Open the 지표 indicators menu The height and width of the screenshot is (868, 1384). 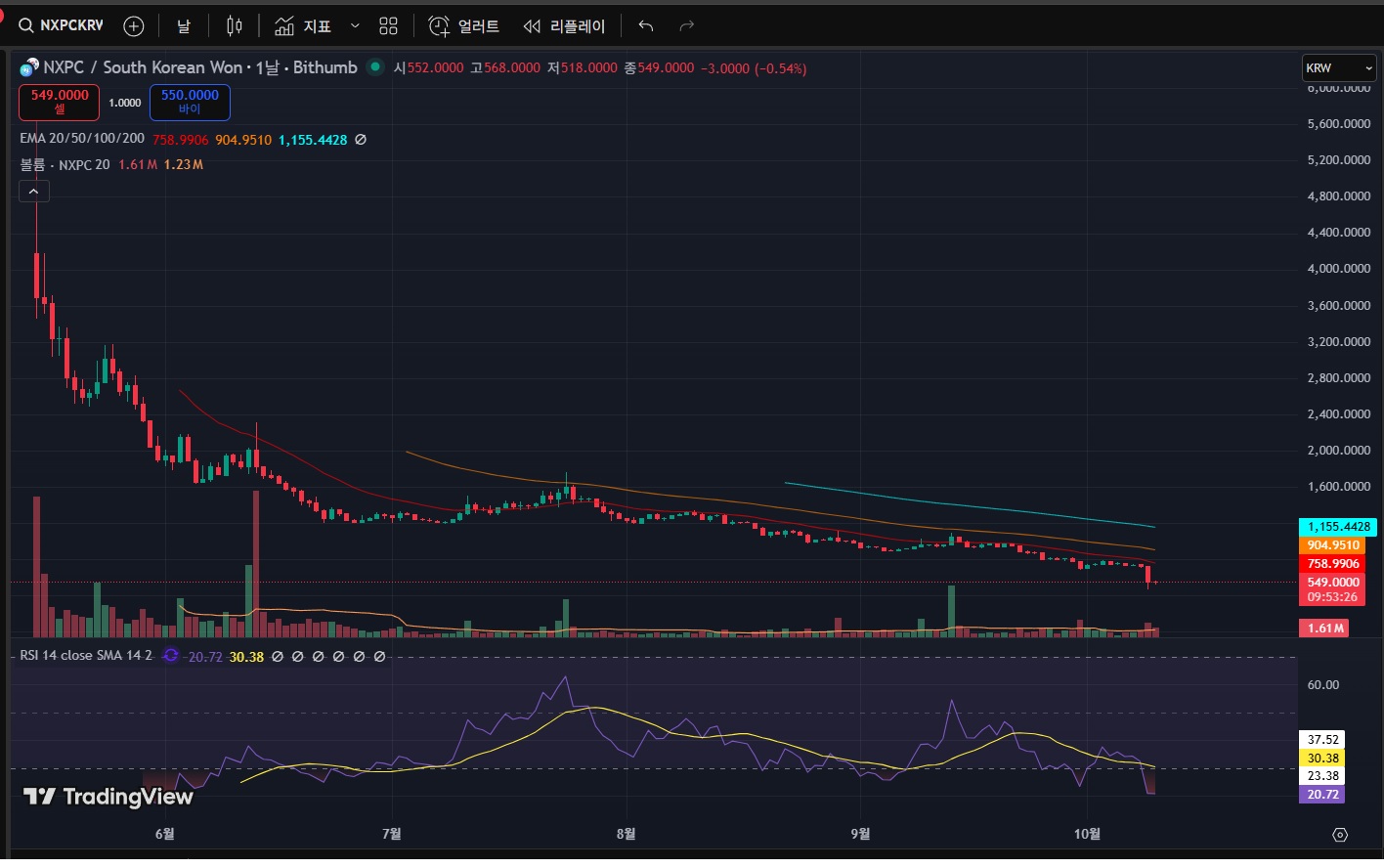coord(304,26)
